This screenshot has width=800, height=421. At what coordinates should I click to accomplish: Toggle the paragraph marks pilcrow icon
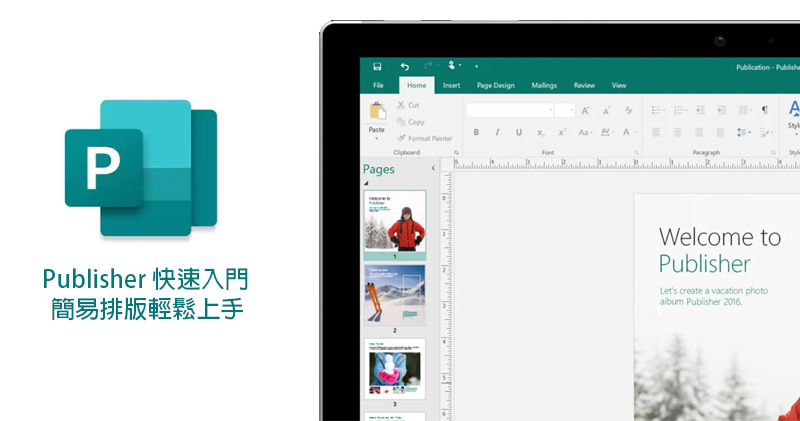765,110
